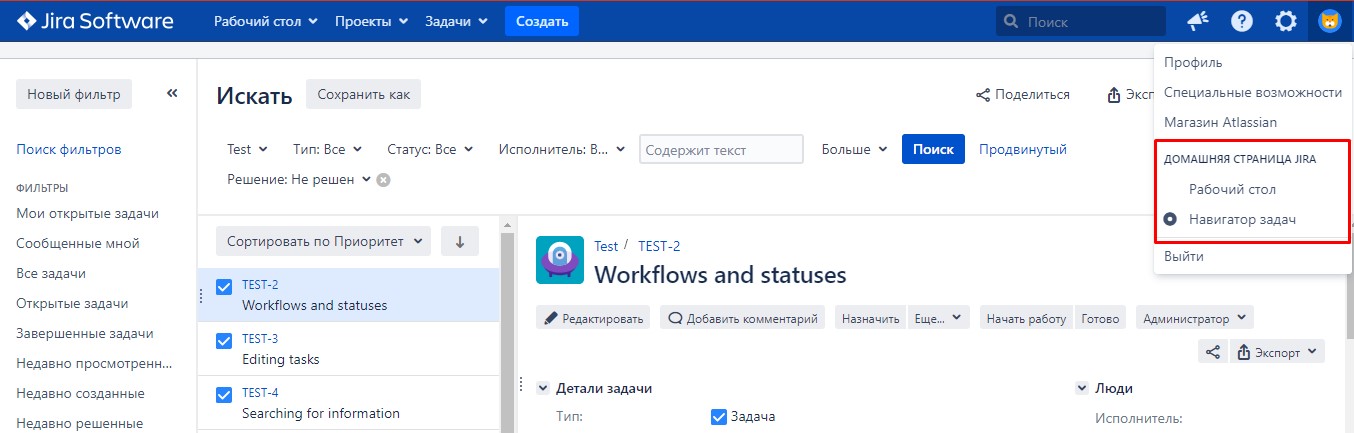The height and width of the screenshot is (433, 1354).
Task: Click the Jira Software logo
Action: point(95,21)
